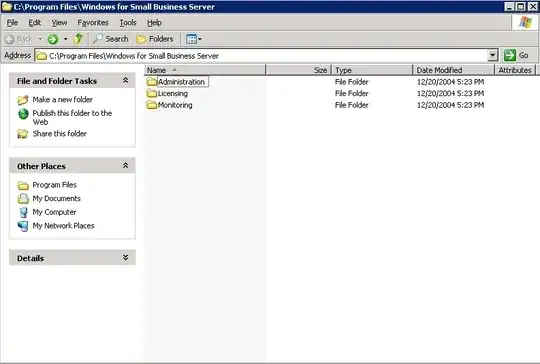This screenshot has height=364, width=540.
Task: Sort by the Type column header
Action: 372,70
